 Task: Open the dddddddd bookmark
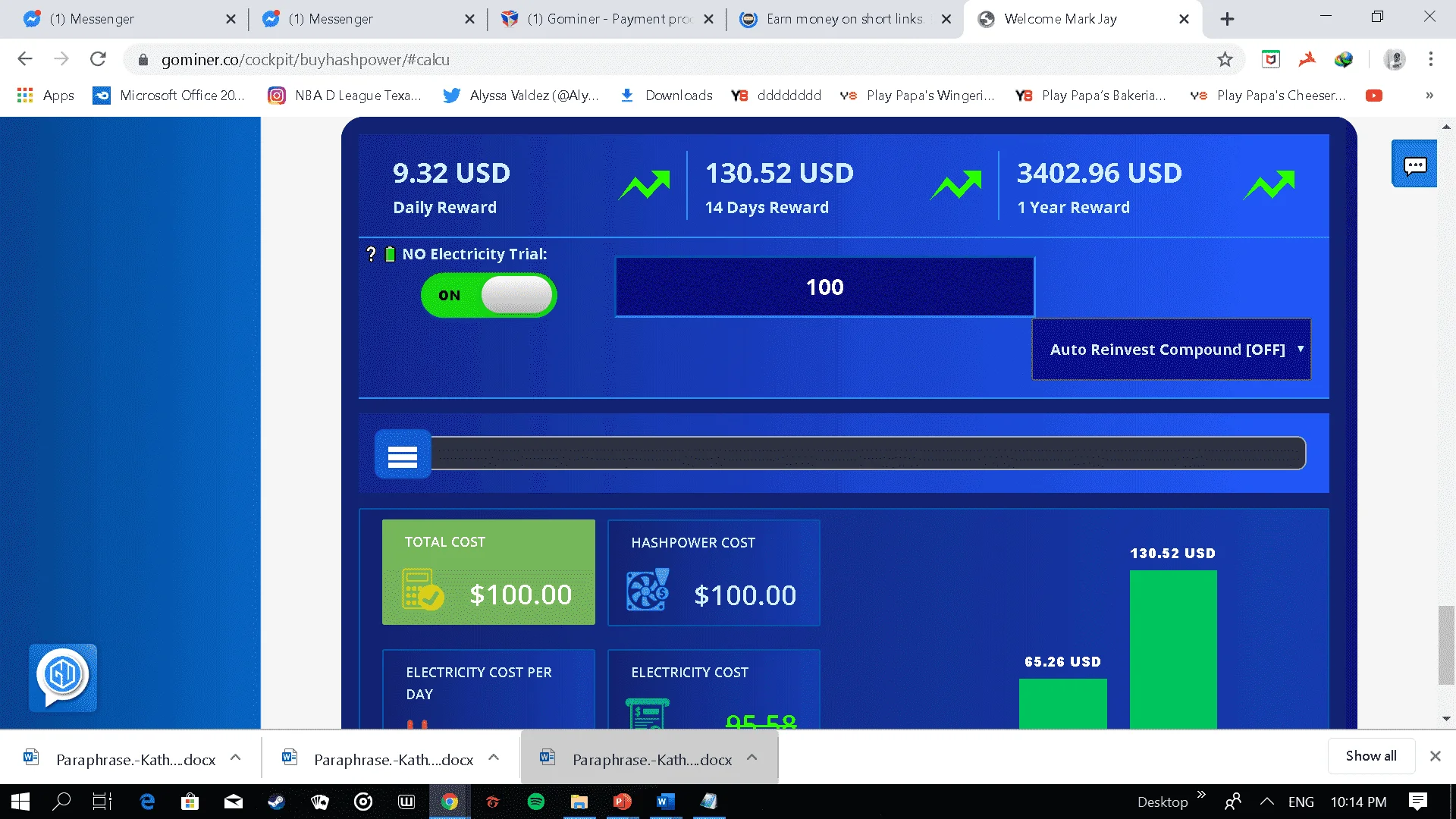[777, 96]
